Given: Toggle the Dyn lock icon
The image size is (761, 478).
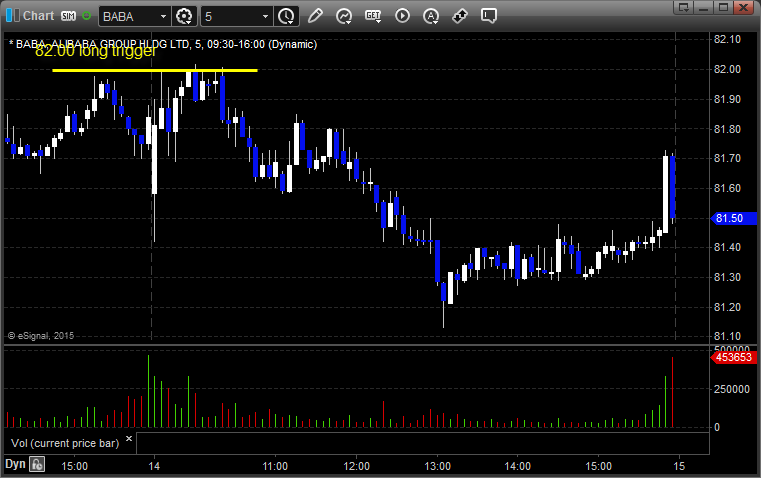Looking at the screenshot, I should click(x=37, y=464).
